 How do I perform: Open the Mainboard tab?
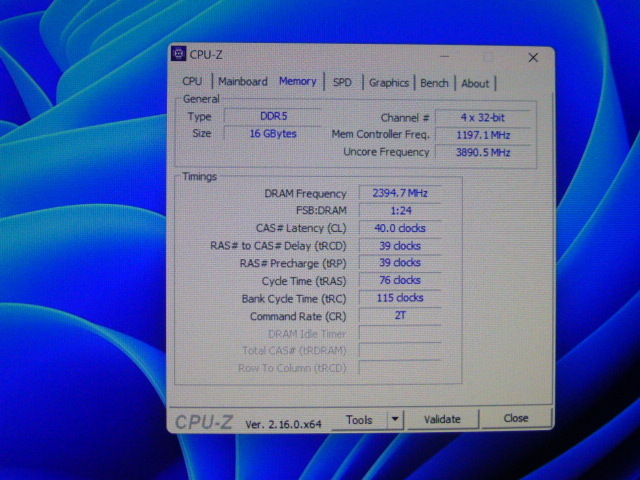(x=242, y=82)
